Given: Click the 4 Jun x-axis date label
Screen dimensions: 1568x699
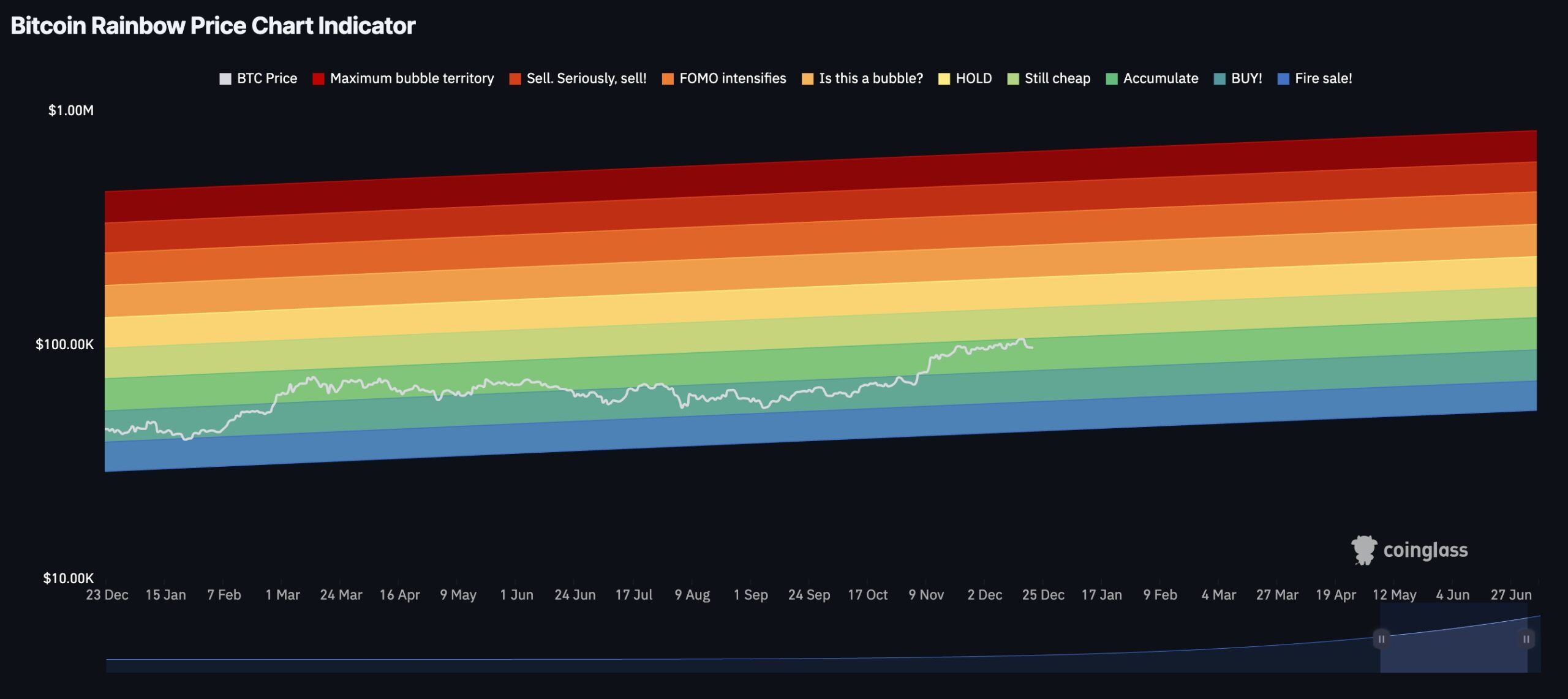Looking at the screenshot, I should [x=1453, y=595].
